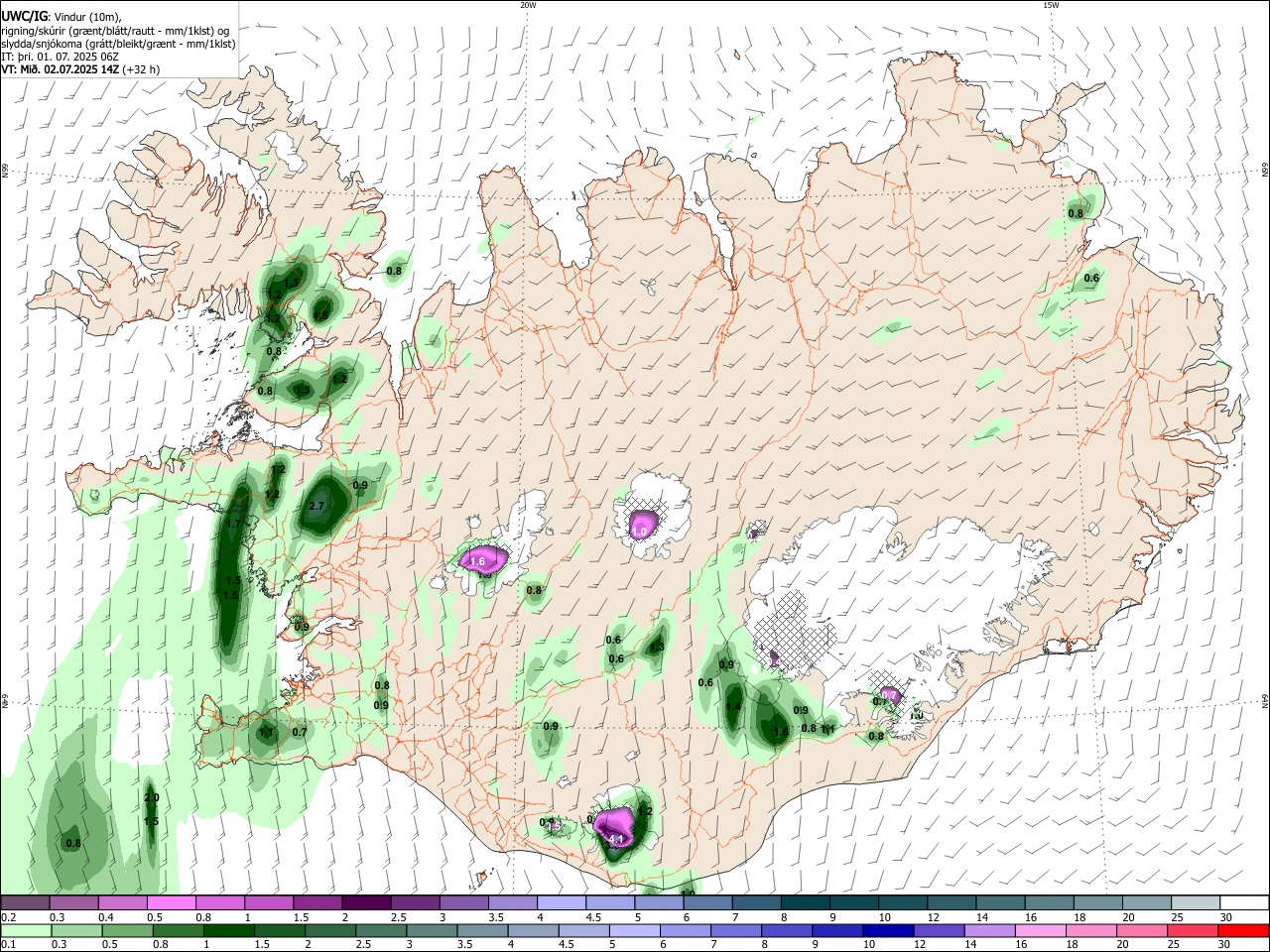Select the 'rigning/skúrir' legend description line
The image size is (1270, 952).
(115, 31)
